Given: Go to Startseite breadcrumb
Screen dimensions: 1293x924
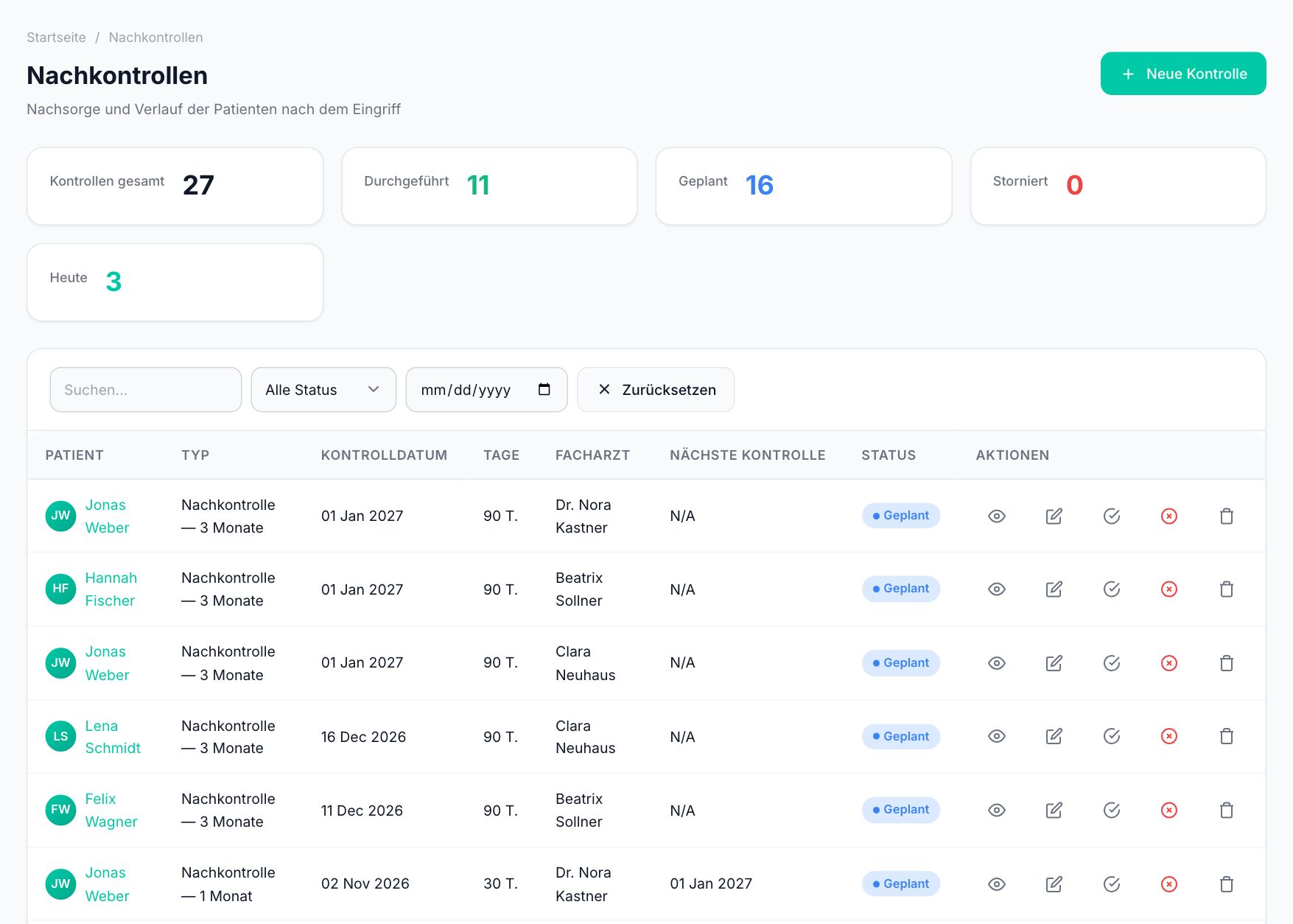Looking at the screenshot, I should 56,38.
